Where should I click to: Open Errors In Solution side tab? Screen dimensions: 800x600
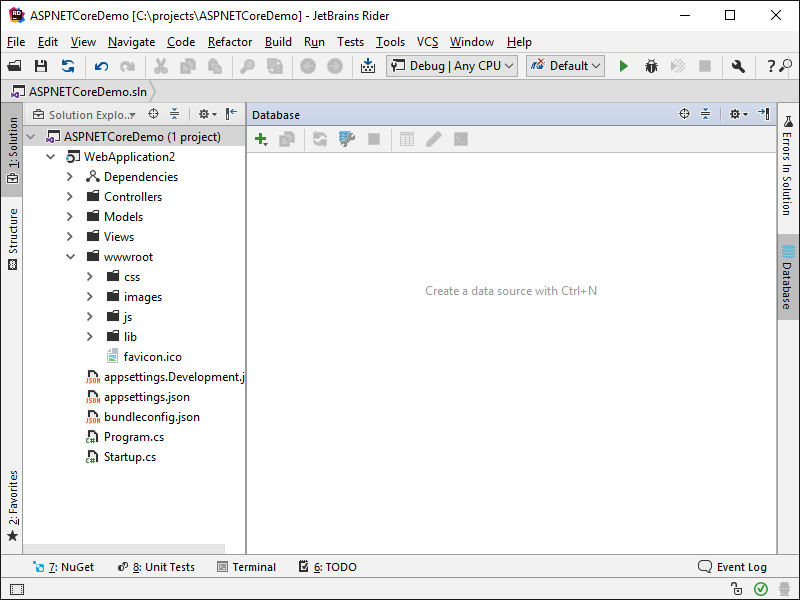pyautogui.click(x=788, y=166)
